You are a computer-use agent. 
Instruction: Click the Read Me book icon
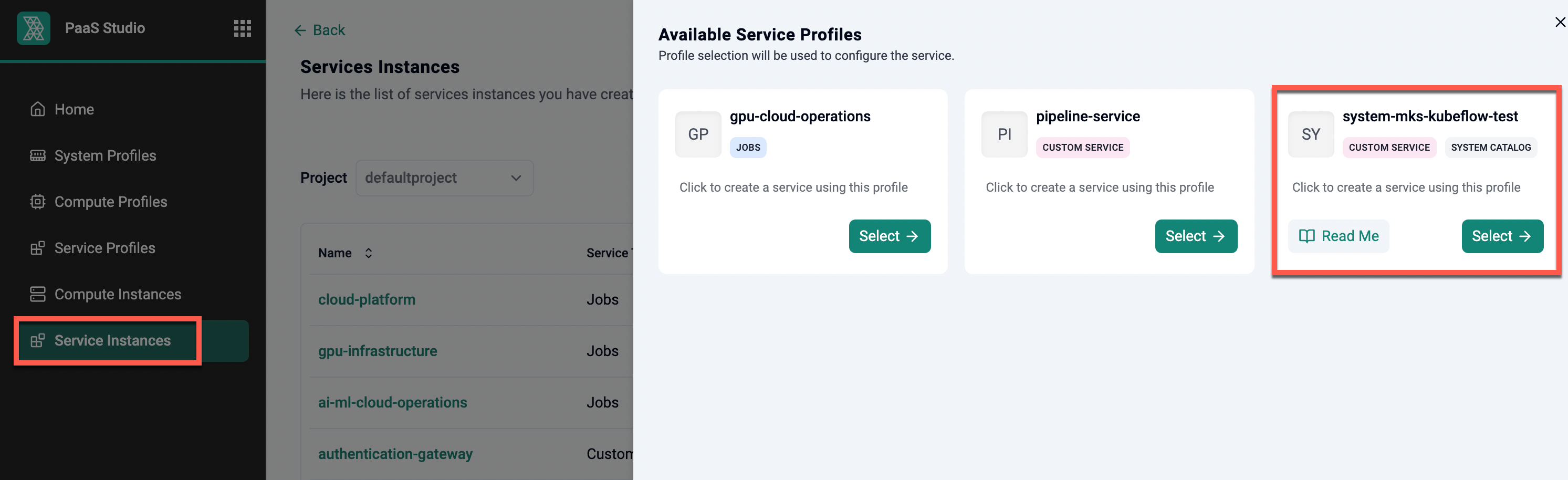coord(1307,236)
